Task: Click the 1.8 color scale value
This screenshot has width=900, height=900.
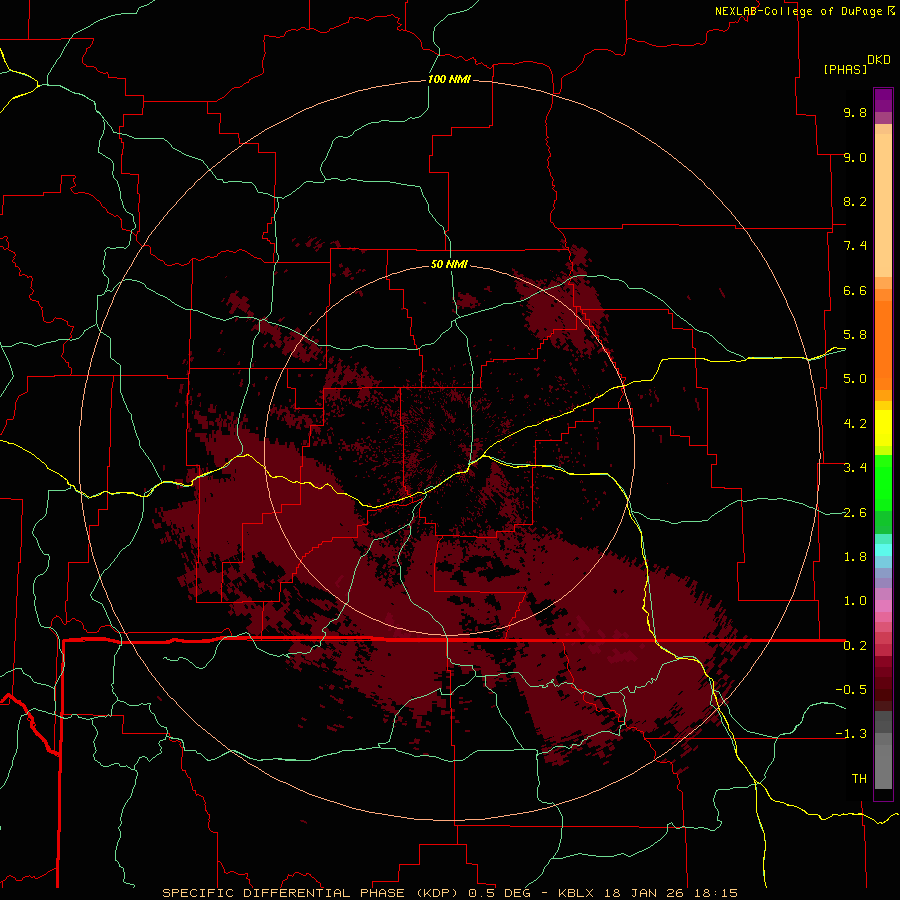Action: [x=855, y=557]
